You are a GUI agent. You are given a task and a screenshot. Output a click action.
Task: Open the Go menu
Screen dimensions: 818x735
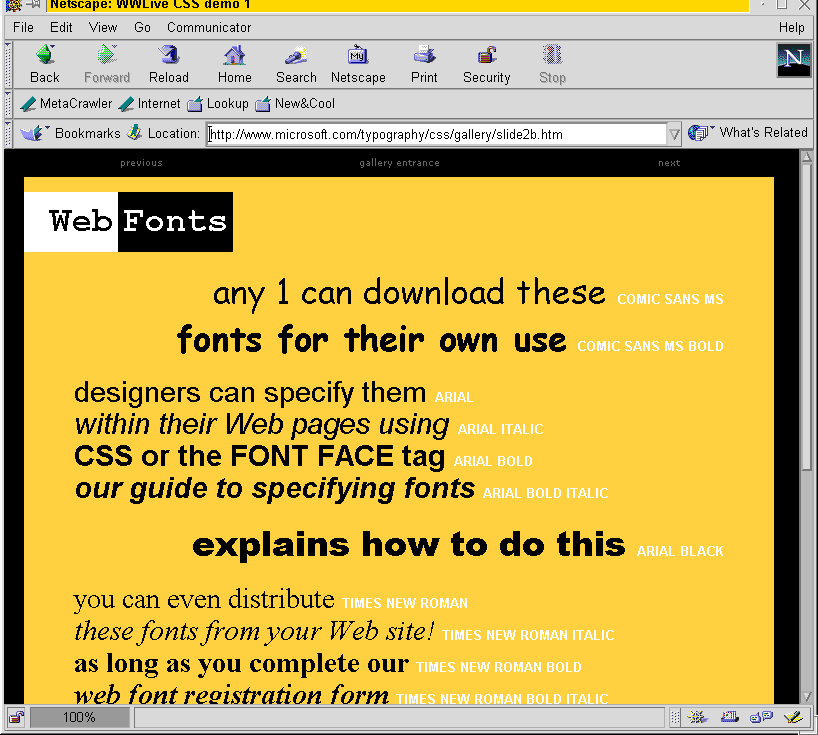click(142, 27)
